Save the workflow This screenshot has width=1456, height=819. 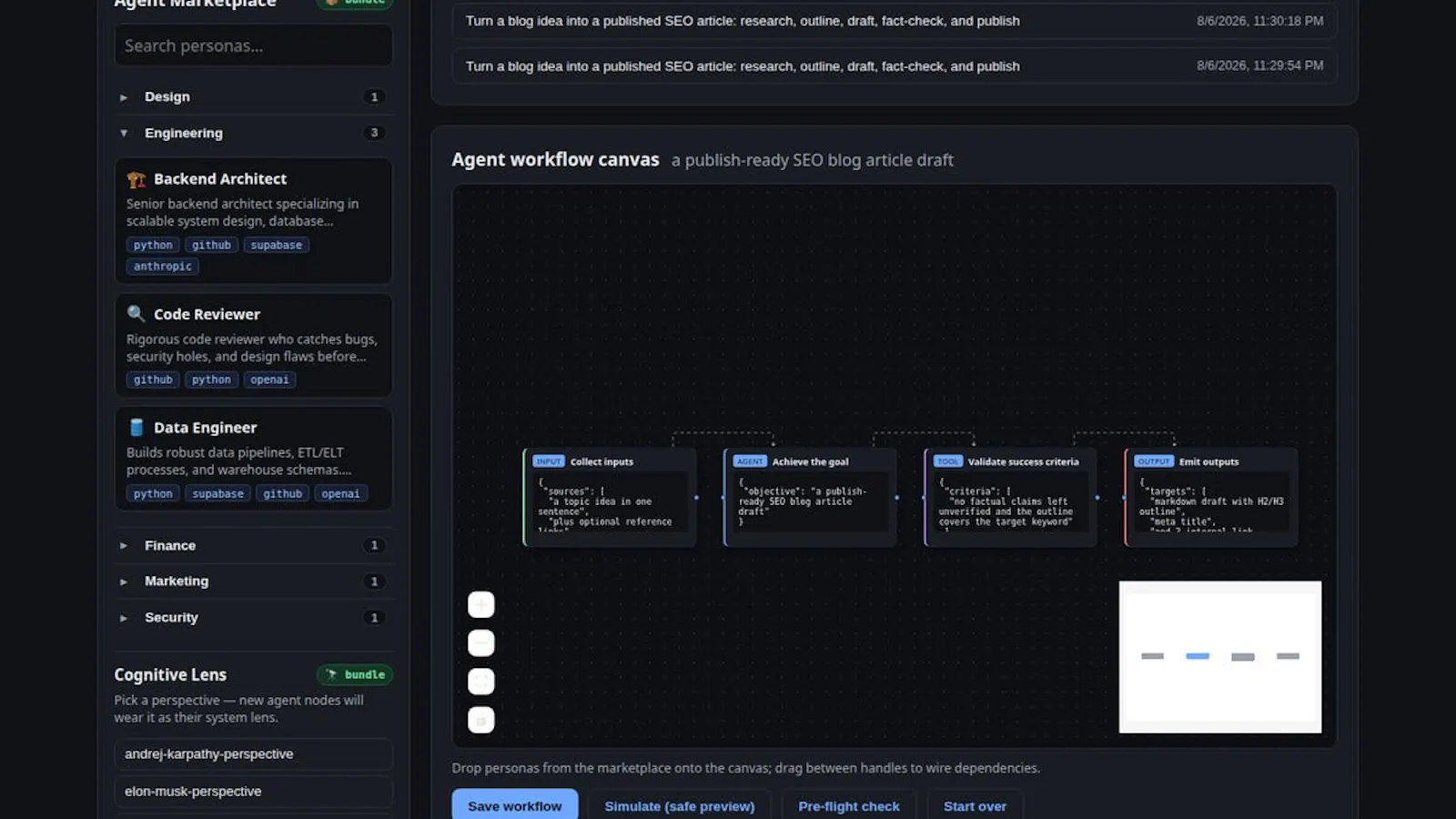click(x=515, y=806)
